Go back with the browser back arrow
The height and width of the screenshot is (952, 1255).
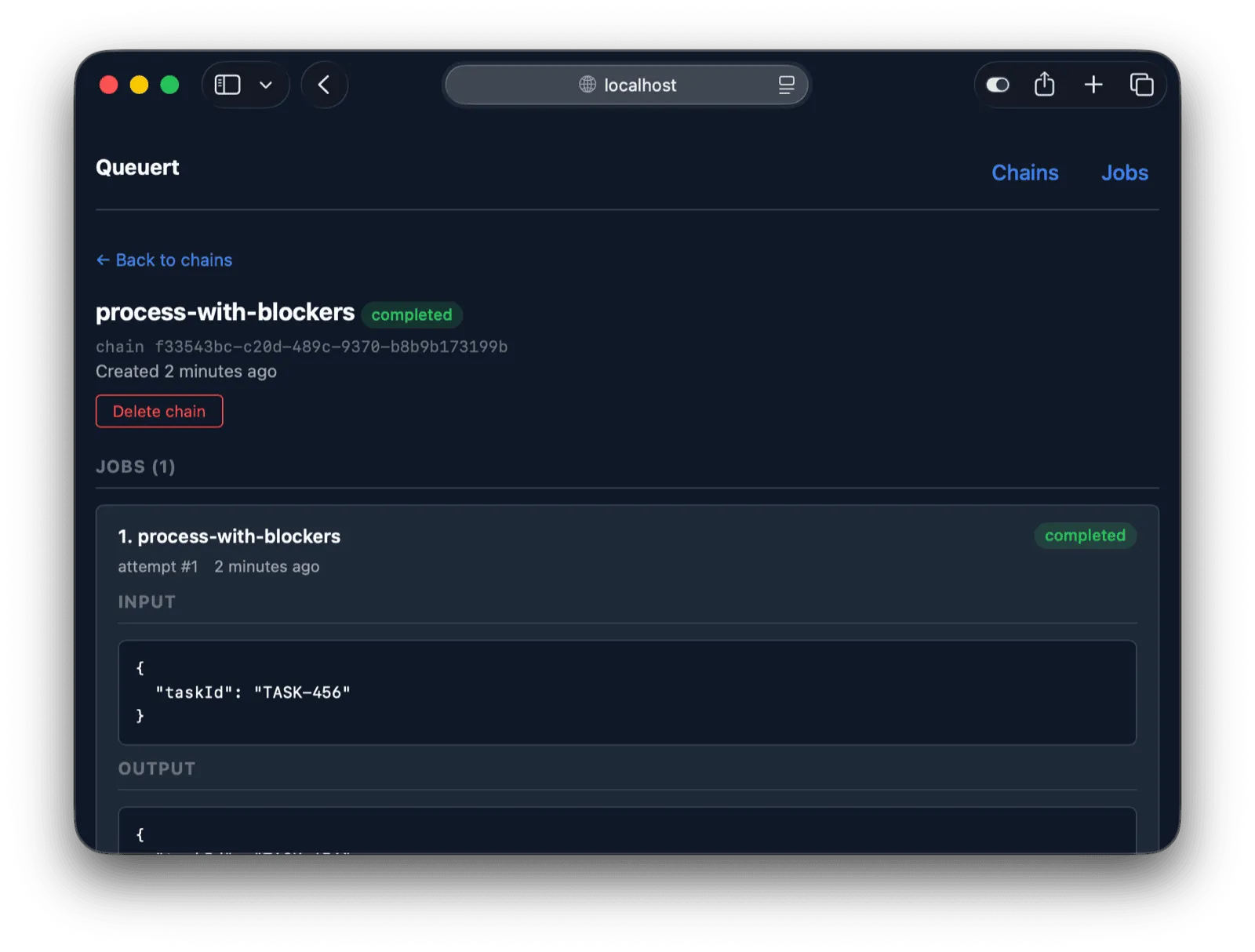click(324, 85)
